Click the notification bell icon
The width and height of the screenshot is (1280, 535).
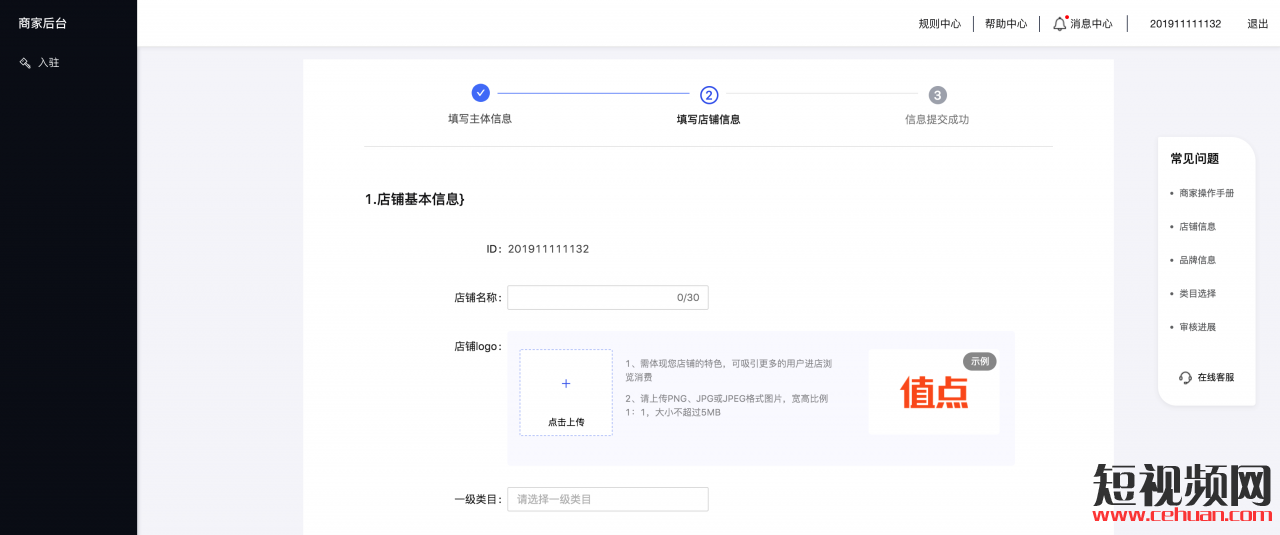tap(1059, 23)
